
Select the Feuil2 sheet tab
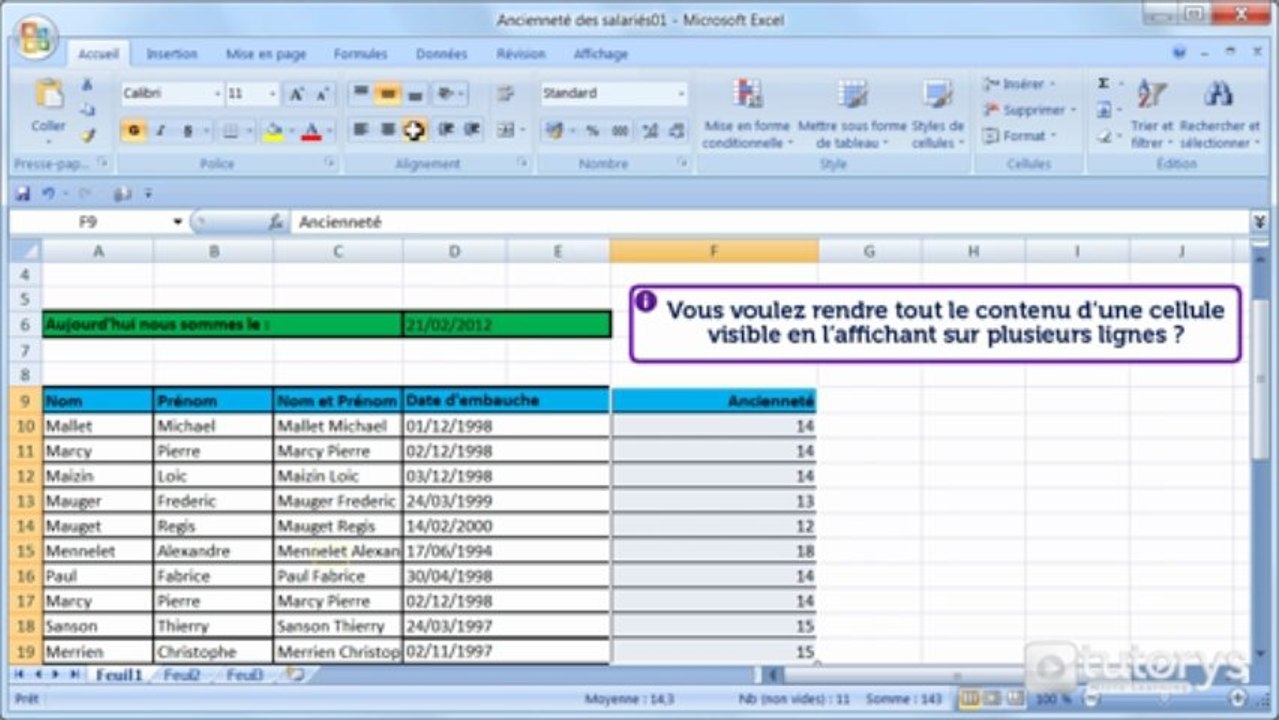182,675
